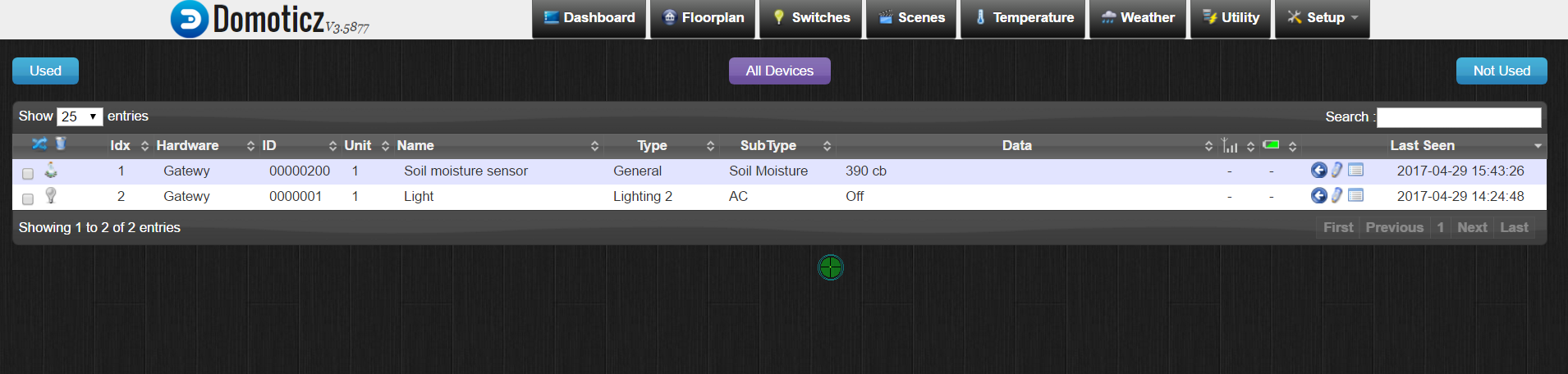Click the light bulb icon in Light row
This screenshot has height=374, width=1568.
[51, 195]
